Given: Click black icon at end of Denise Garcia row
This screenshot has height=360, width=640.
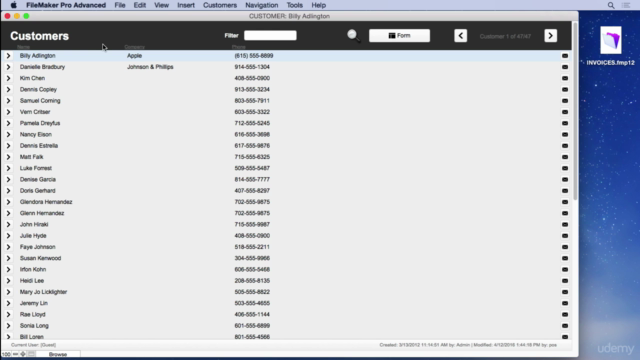Looking at the screenshot, I should [565, 179].
